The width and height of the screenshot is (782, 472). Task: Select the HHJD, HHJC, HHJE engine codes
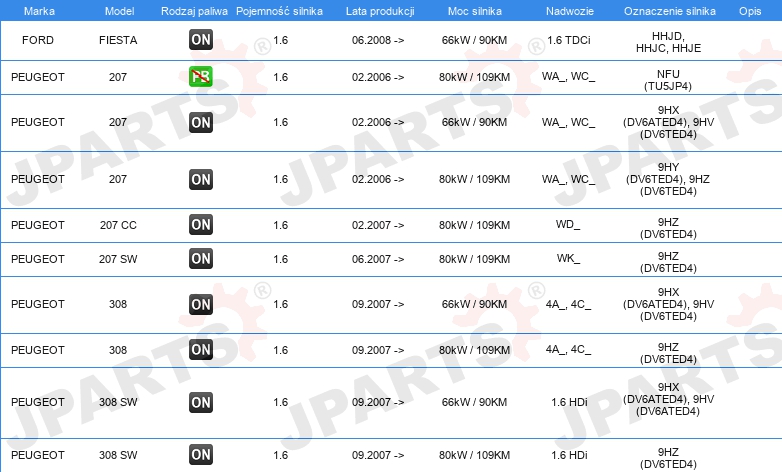point(668,42)
